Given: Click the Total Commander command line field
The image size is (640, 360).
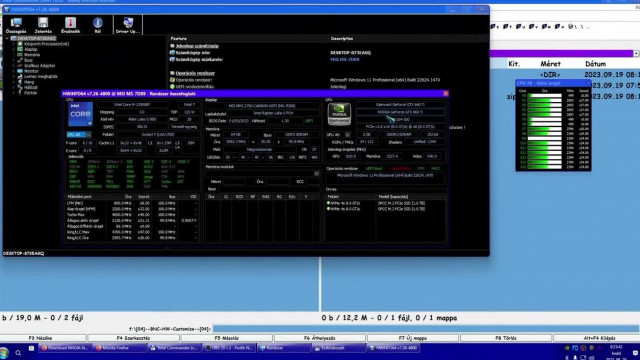Looking at the screenshot, I should click(426, 329).
